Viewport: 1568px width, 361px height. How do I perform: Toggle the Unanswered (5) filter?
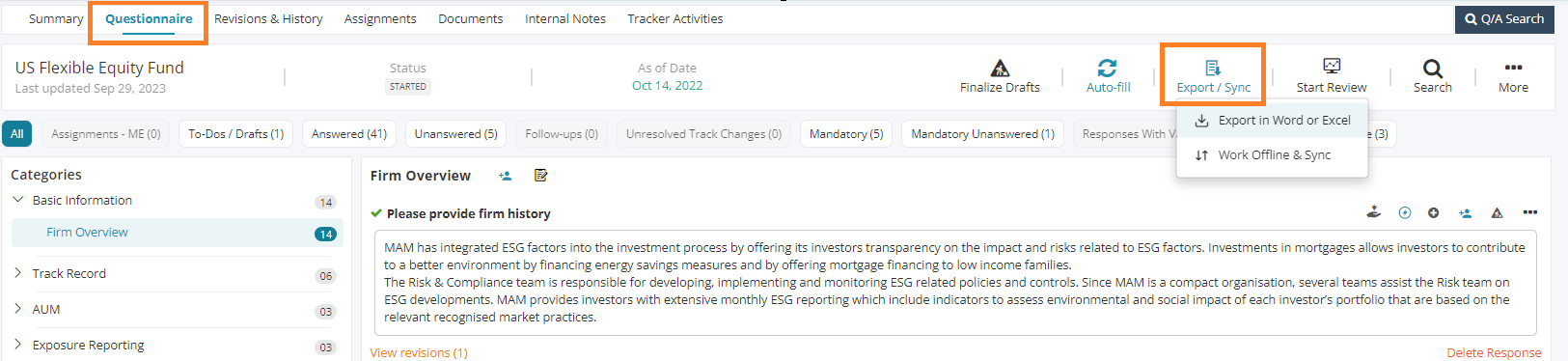pos(455,134)
